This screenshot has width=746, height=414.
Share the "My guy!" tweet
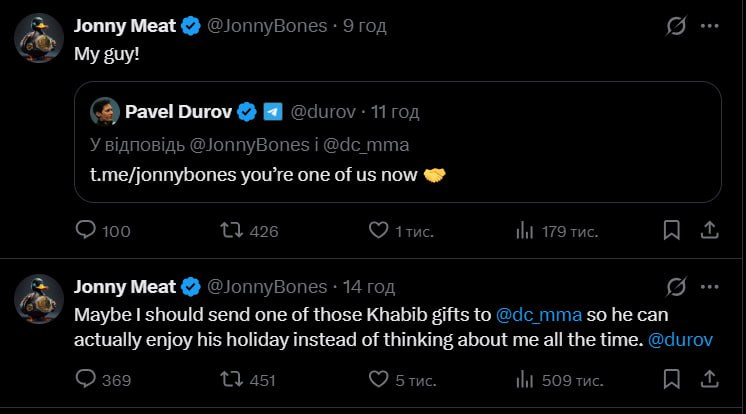point(709,231)
